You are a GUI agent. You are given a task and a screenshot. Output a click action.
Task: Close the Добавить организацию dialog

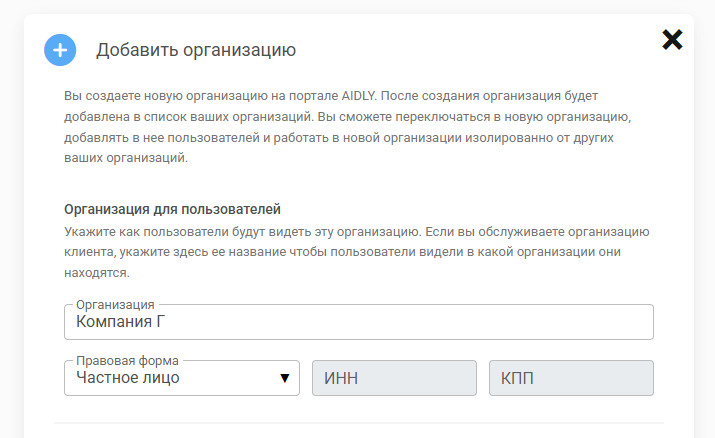[673, 39]
